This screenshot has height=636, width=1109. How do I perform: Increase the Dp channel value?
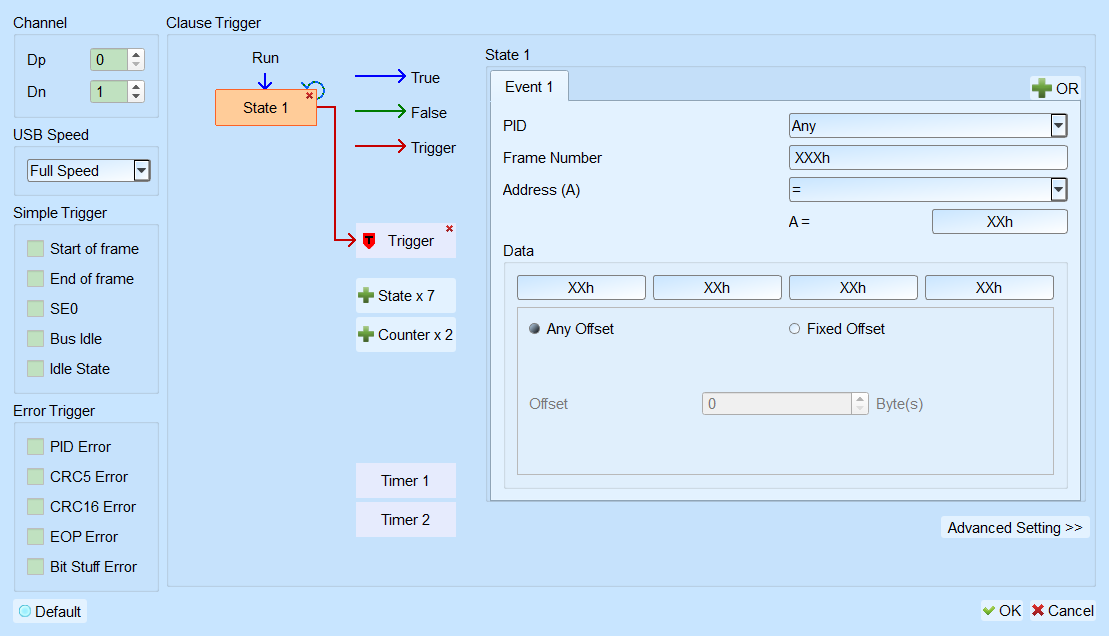tap(136, 54)
